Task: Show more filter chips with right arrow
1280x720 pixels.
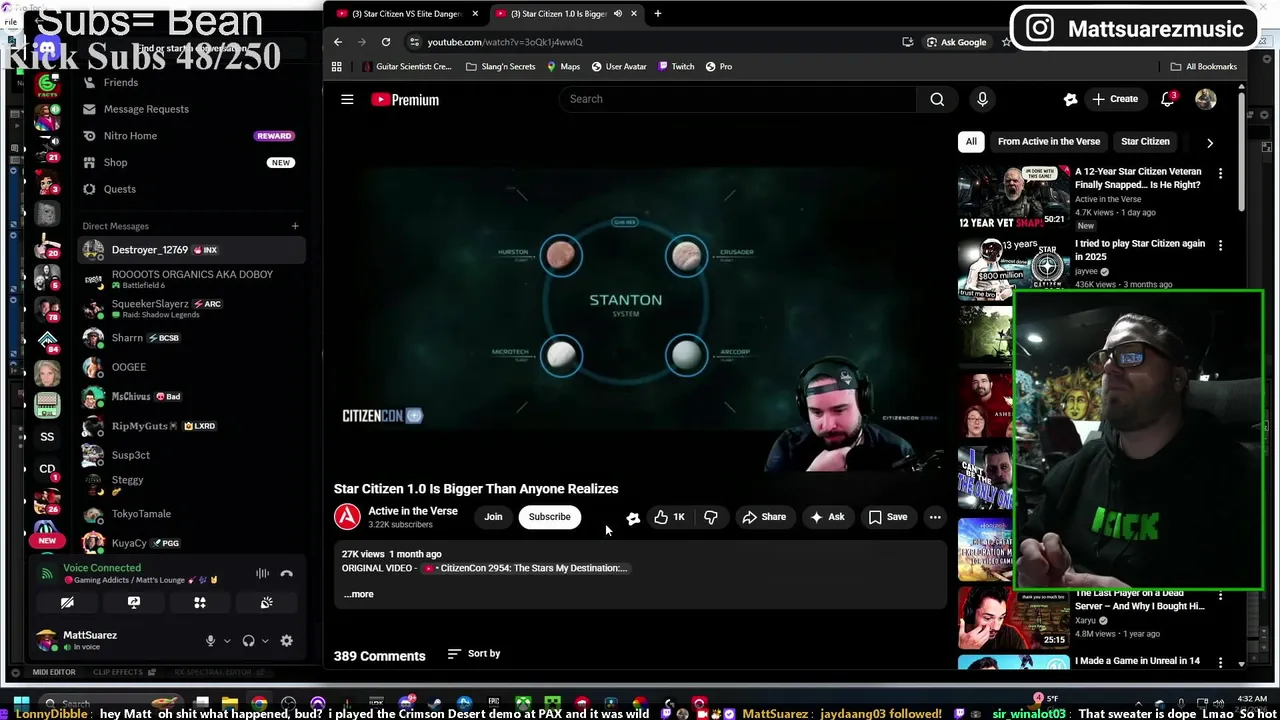Action: (1210, 142)
